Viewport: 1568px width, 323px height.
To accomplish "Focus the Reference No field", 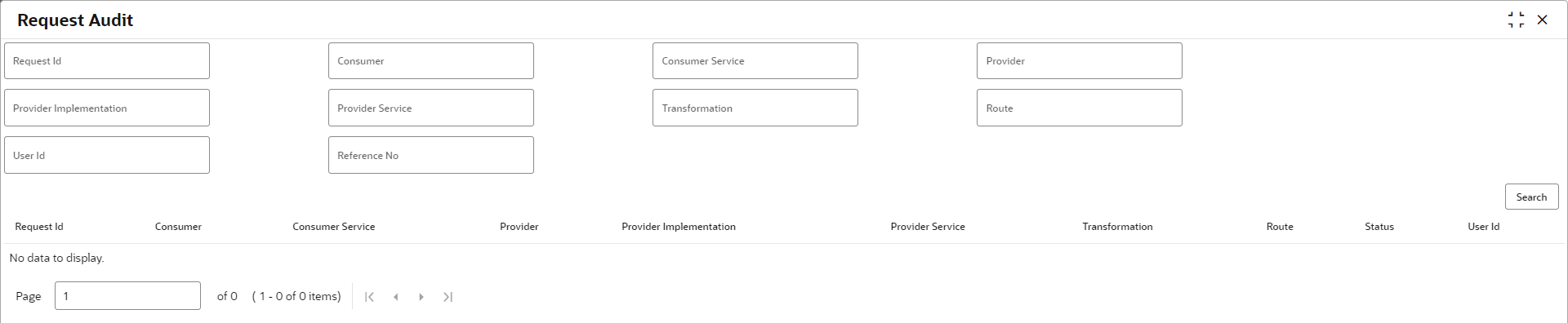I will 431,155.
